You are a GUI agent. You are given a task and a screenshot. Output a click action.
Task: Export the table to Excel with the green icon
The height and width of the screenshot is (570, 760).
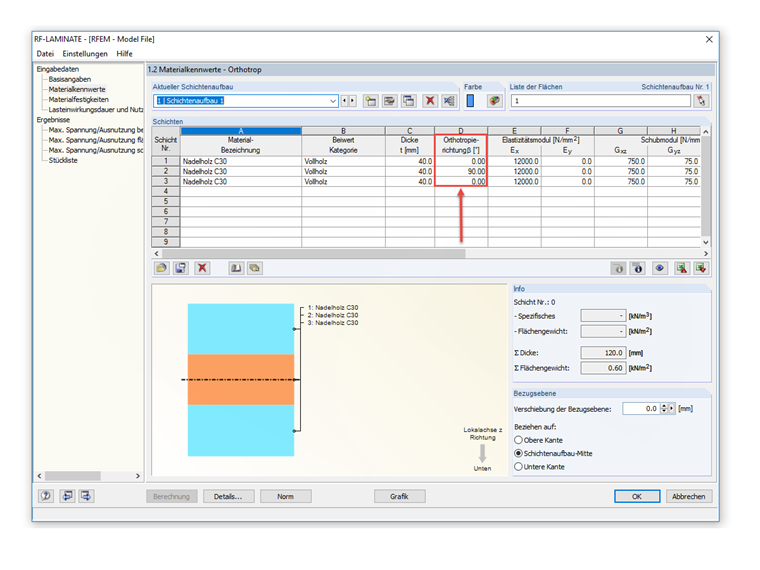(682, 268)
